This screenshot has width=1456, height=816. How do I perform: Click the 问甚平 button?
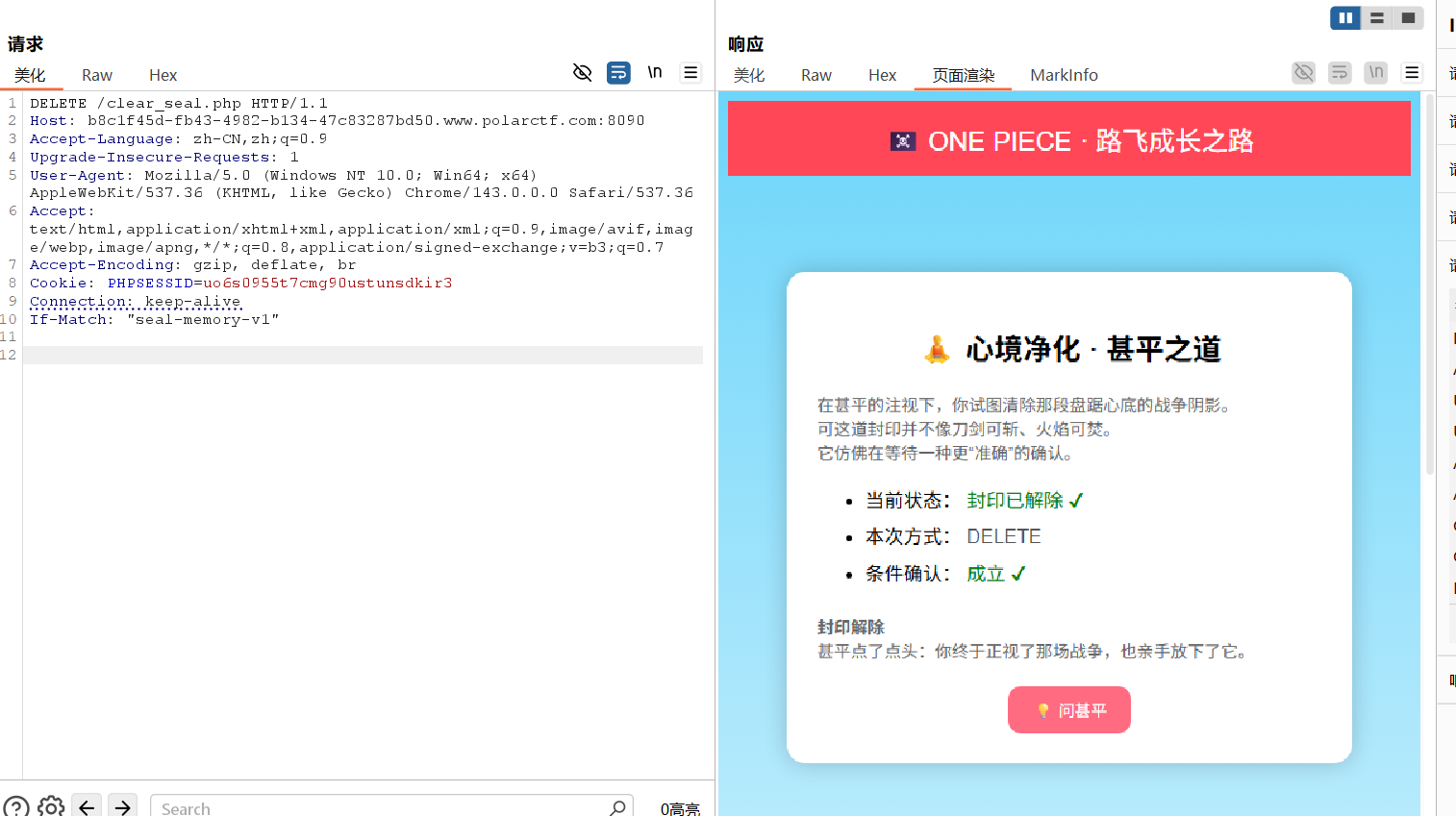click(1069, 710)
